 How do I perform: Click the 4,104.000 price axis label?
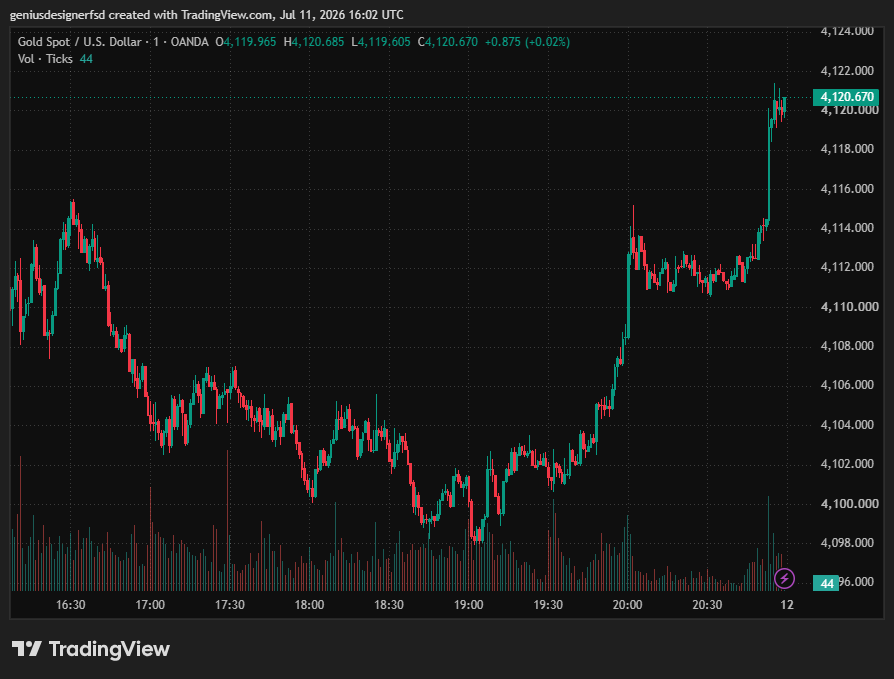(x=847, y=425)
